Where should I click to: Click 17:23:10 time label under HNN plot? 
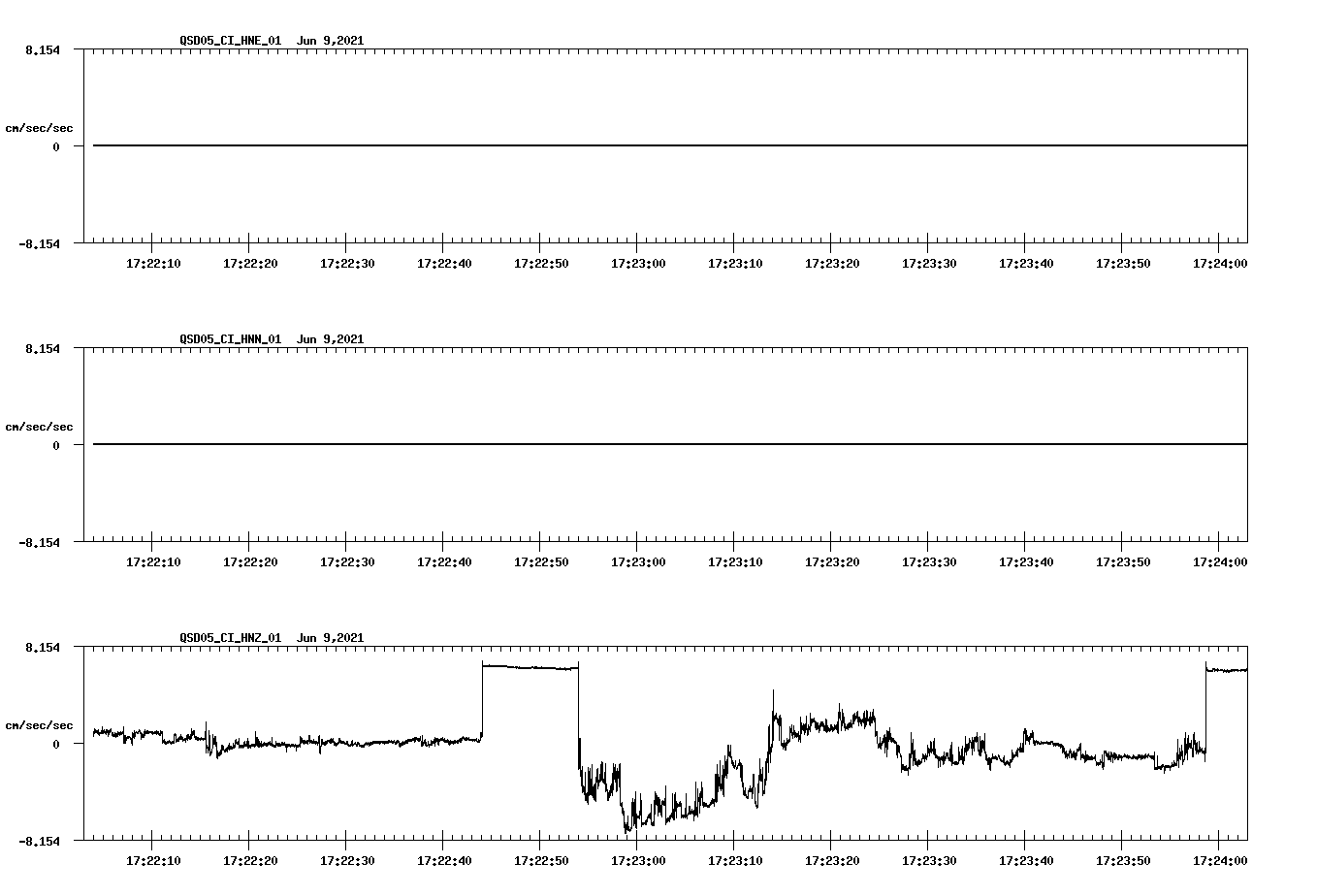coord(735,561)
